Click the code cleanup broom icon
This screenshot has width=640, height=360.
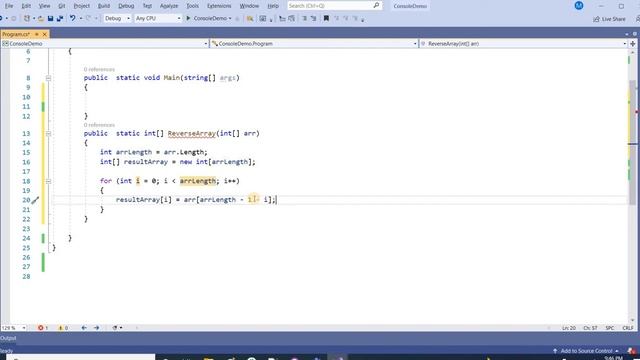click(x=116, y=328)
